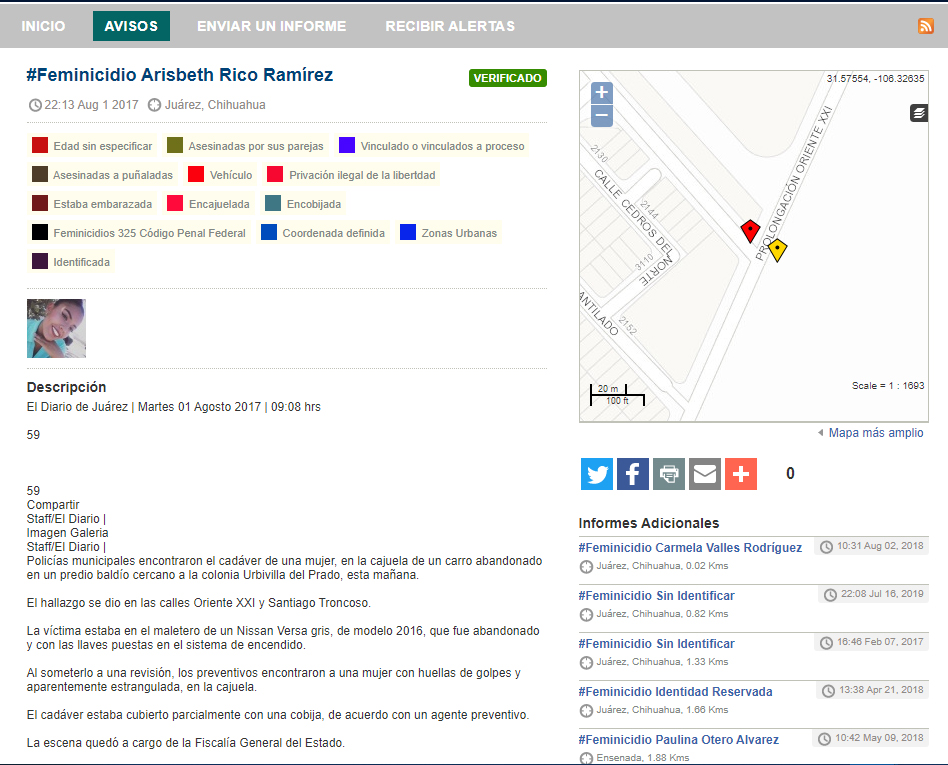The width and height of the screenshot is (948, 765).
Task: Share report on Twitter
Action: pos(597,474)
